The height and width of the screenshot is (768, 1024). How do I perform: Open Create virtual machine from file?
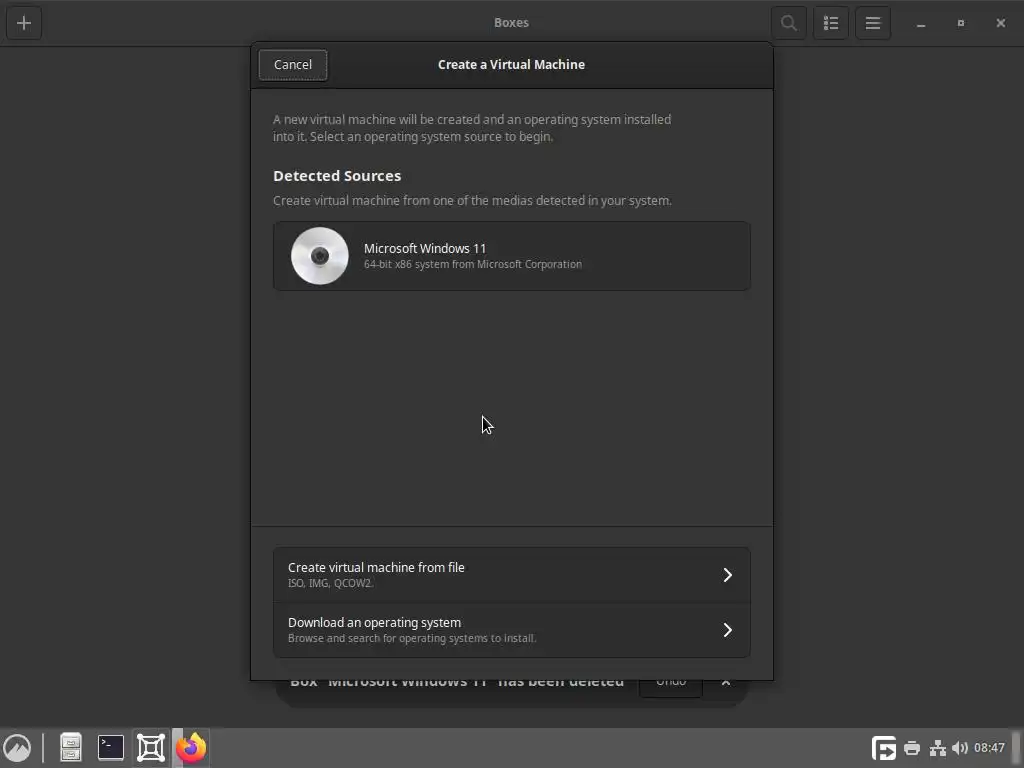[x=511, y=575]
